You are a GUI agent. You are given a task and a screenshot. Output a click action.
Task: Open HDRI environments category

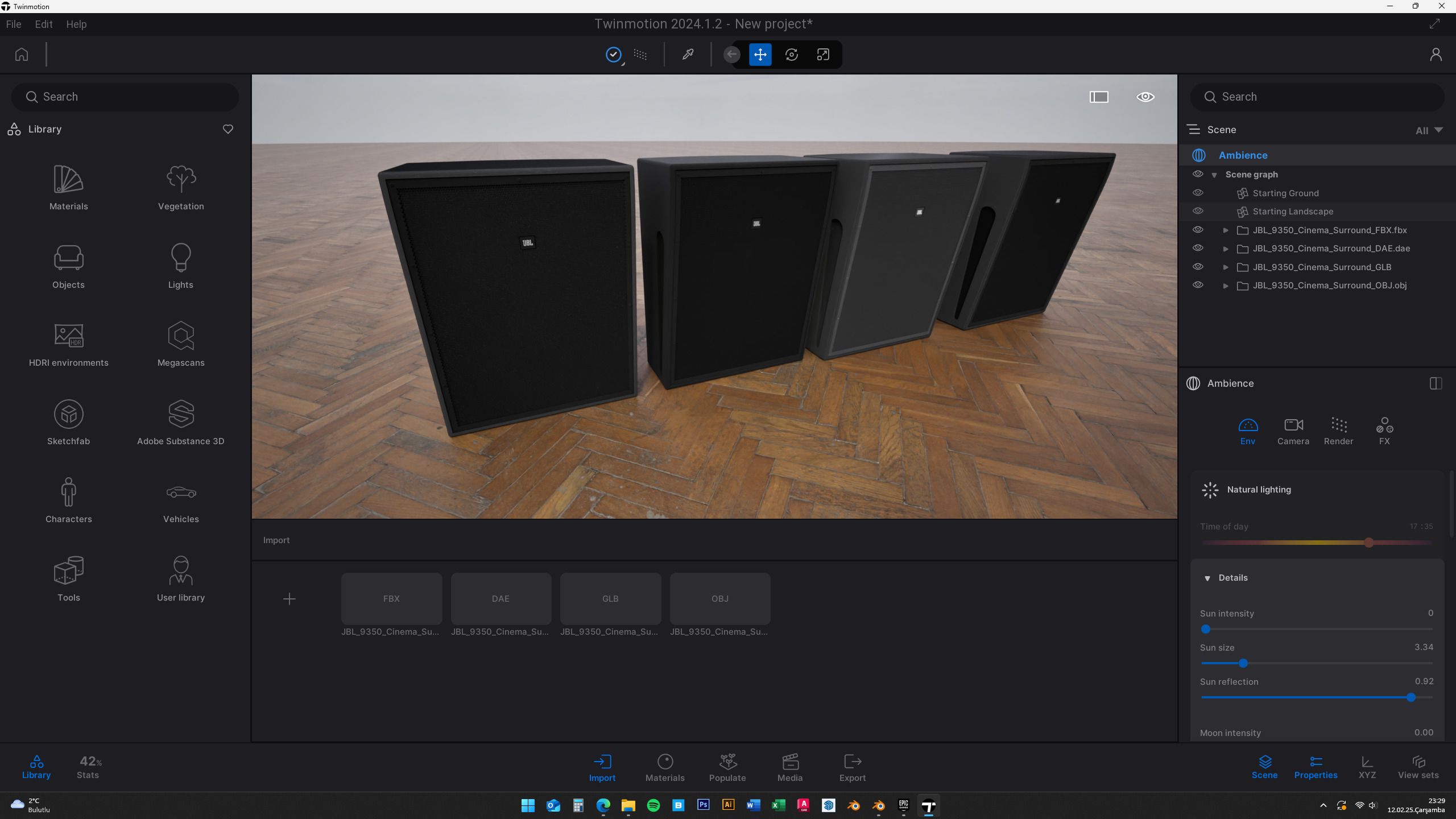click(68, 344)
